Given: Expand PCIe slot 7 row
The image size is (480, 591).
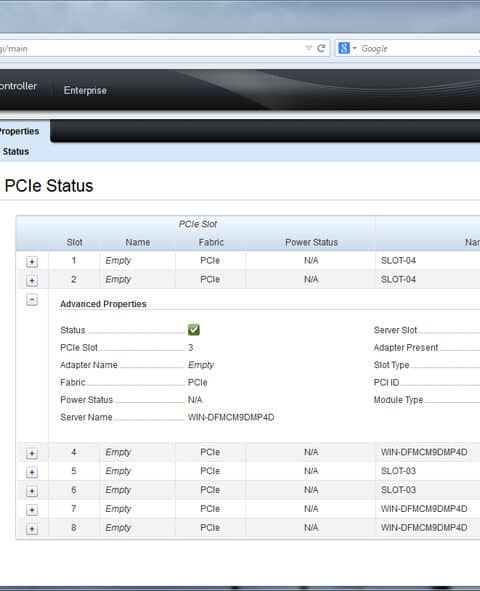Looking at the screenshot, I should tap(32, 510).
